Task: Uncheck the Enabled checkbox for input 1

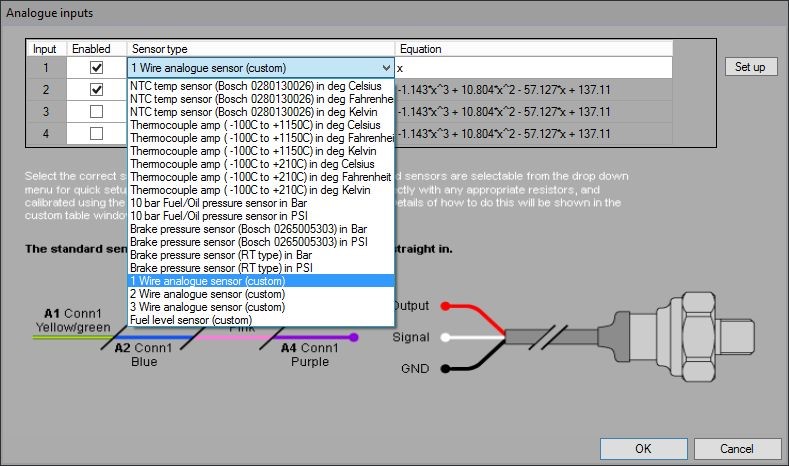Action: coord(97,68)
